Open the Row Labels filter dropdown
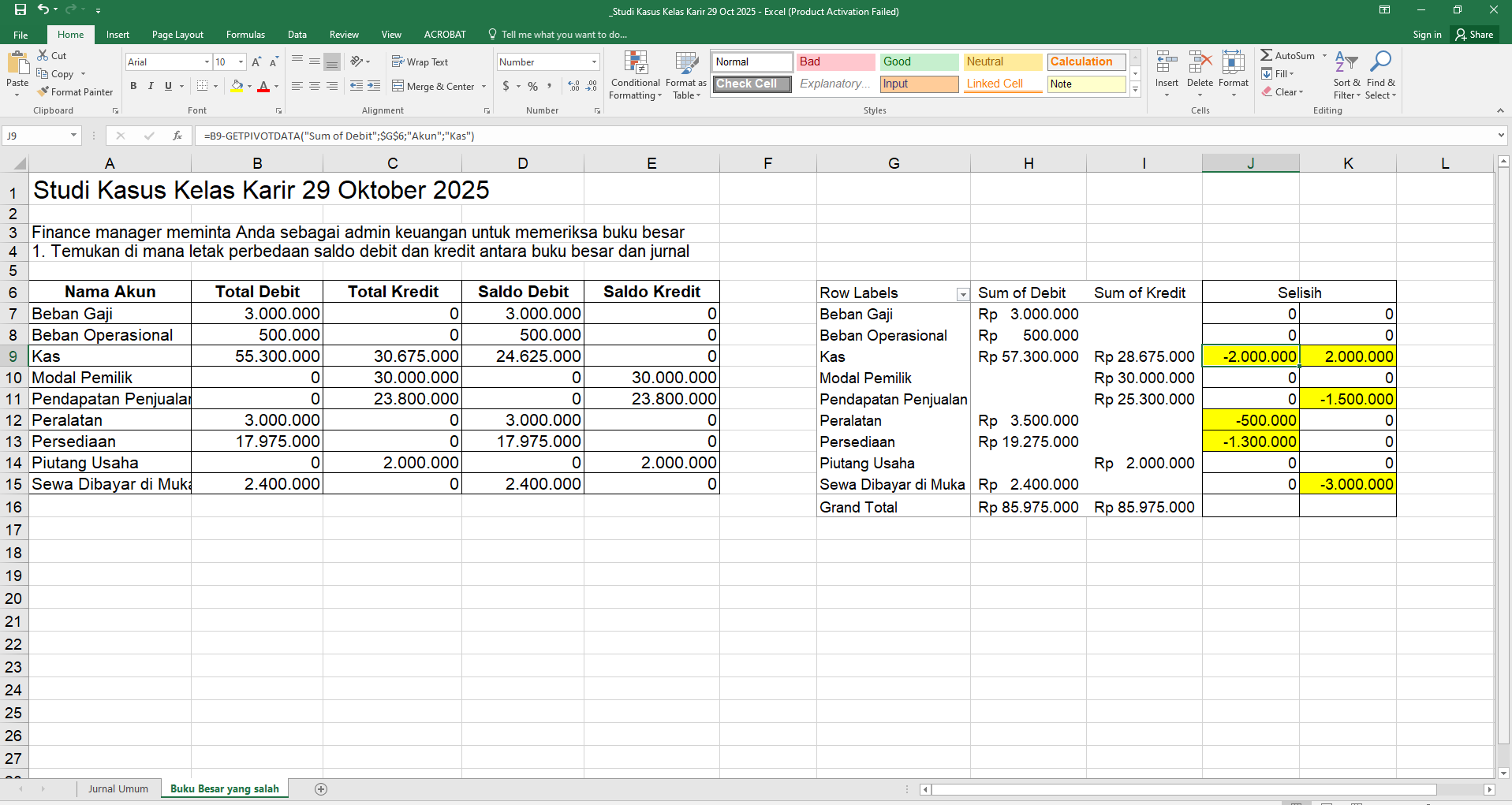1512x805 pixels. point(962,294)
